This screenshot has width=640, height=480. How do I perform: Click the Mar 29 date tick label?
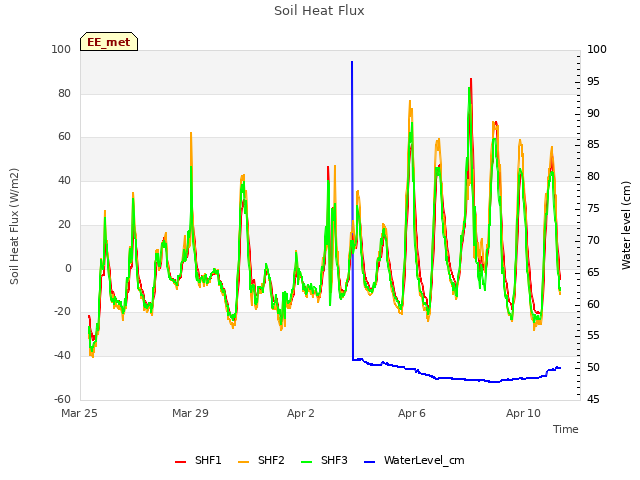coord(190,413)
